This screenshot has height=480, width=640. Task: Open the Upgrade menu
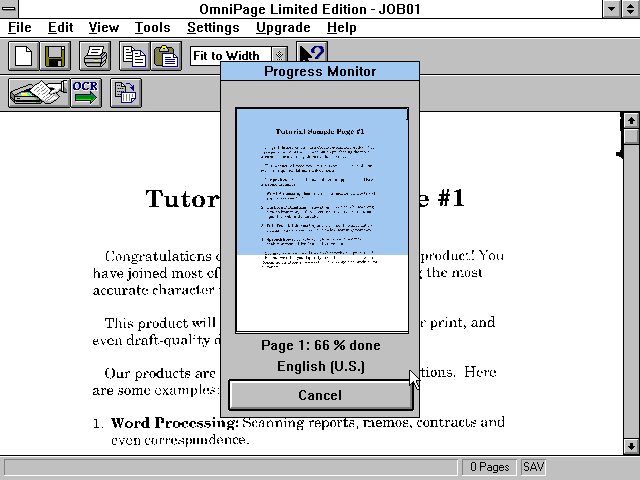coord(283,27)
